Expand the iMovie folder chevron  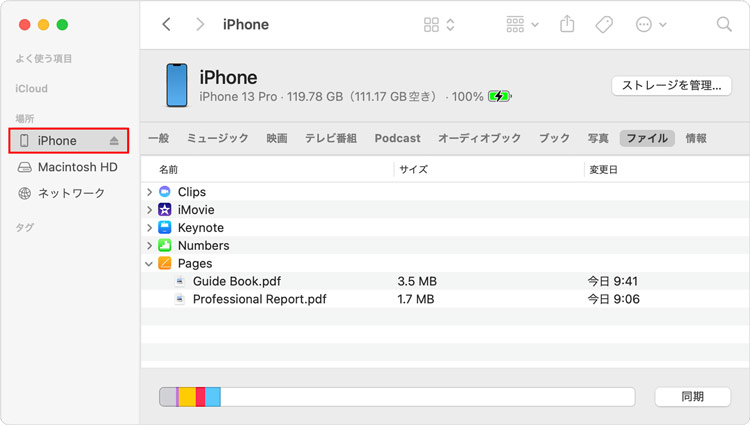click(149, 210)
